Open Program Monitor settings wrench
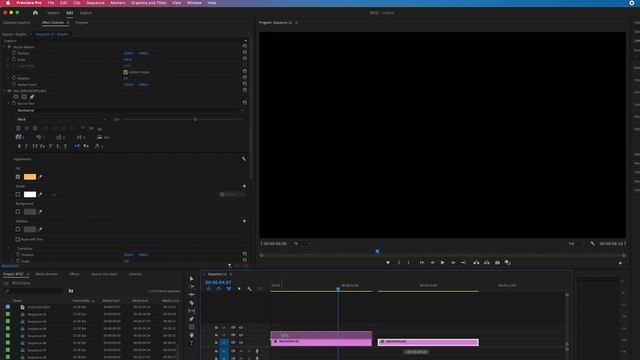Image resolution: width=640 pixels, height=360 pixels. point(593,244)
